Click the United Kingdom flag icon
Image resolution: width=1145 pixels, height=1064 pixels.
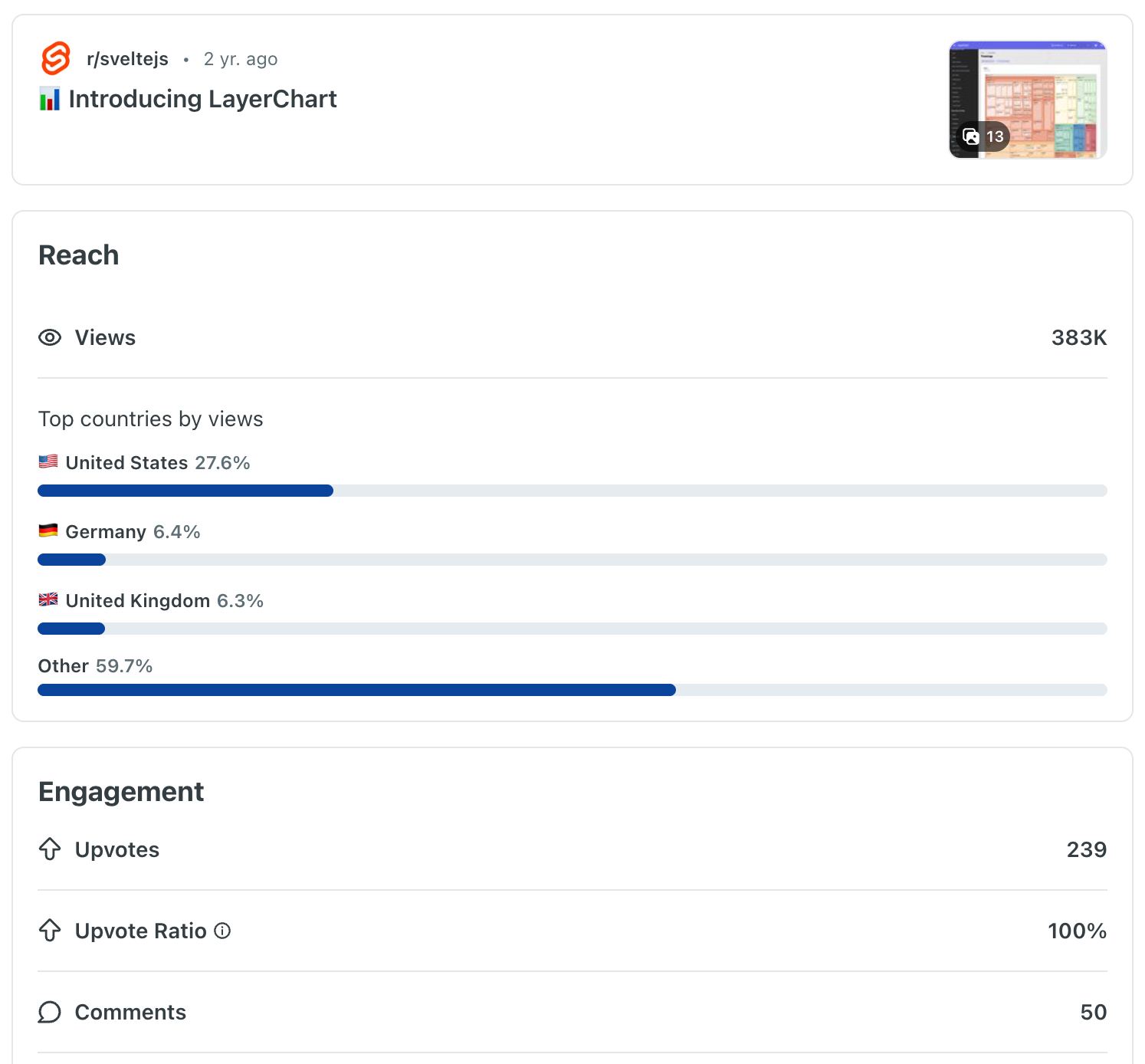(48, 599)
